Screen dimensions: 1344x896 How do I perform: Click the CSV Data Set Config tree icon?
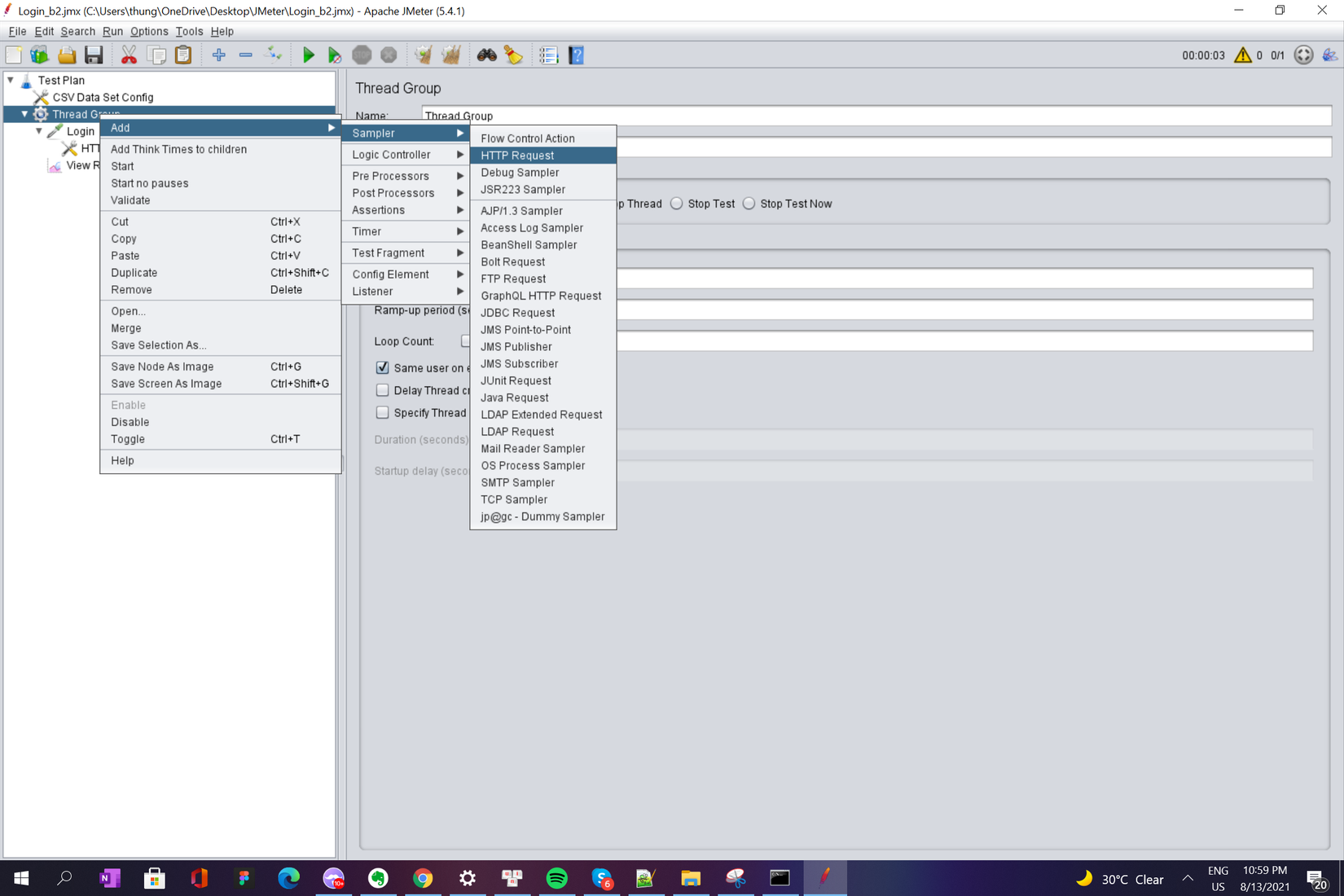[x=41, y=98]
